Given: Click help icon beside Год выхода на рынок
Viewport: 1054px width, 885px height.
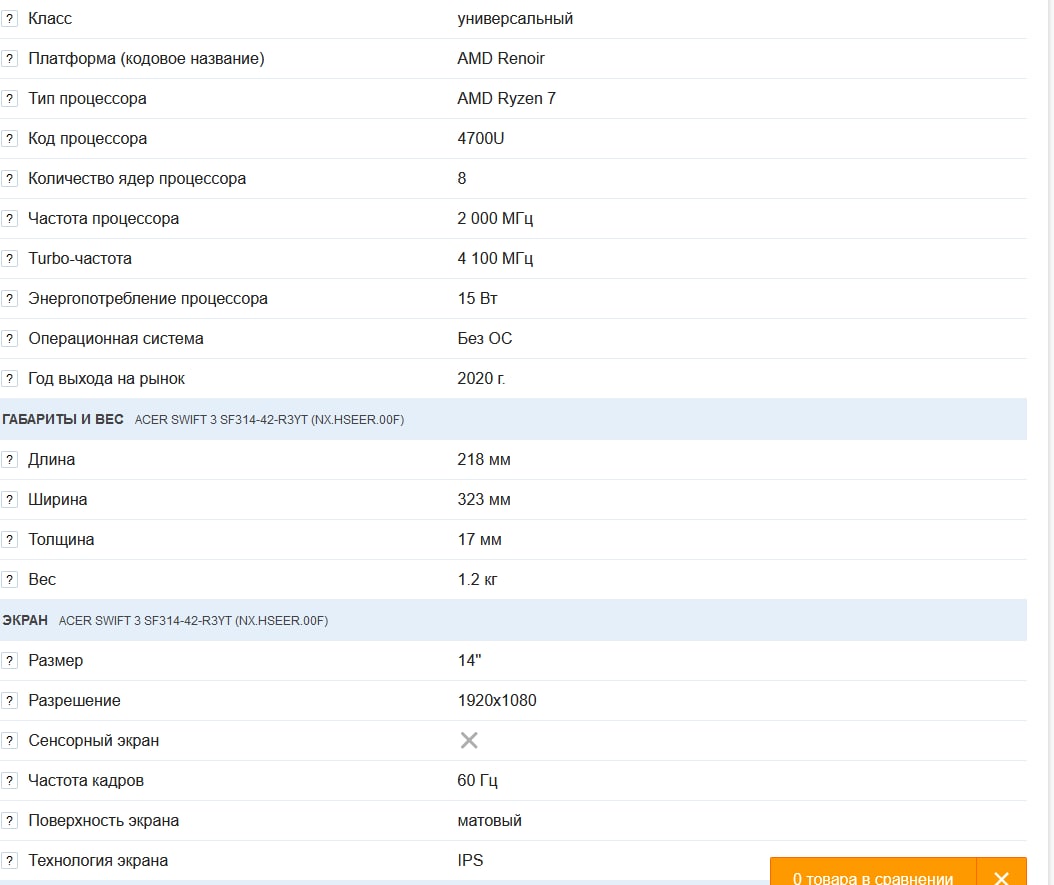Looking at the screenshot, I should (9, 378).
